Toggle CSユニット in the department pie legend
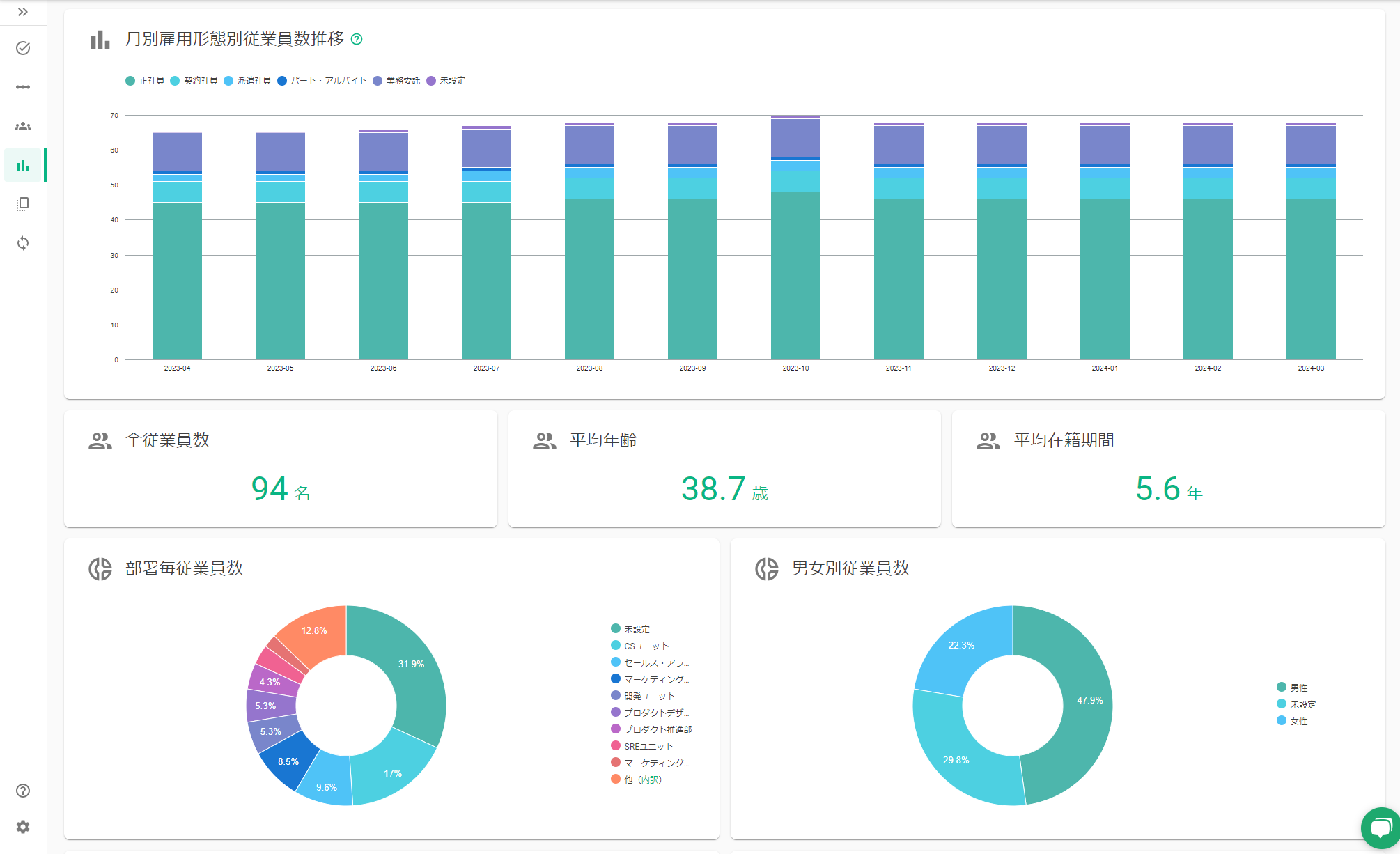 tap(639, 646)
